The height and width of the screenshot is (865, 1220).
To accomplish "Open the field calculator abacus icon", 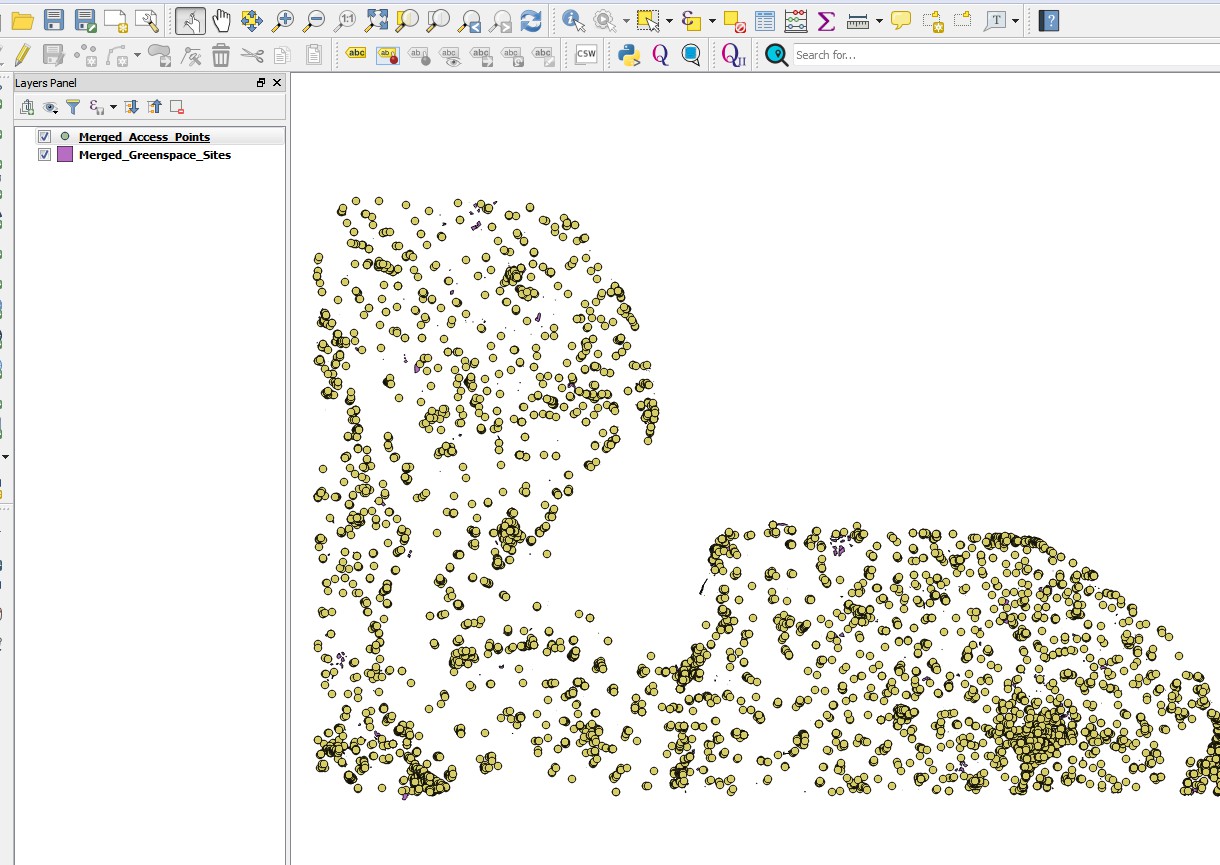I will coord(796,20).
